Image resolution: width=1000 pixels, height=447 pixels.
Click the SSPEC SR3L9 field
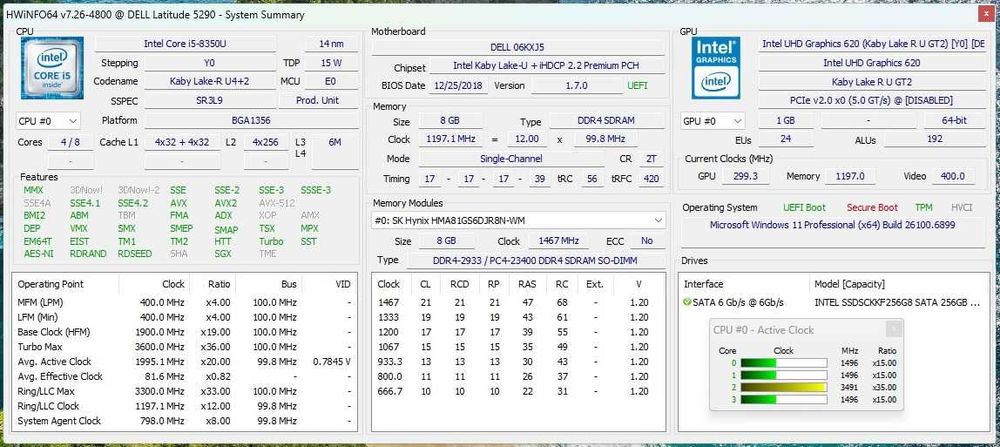tap(210, 100)
